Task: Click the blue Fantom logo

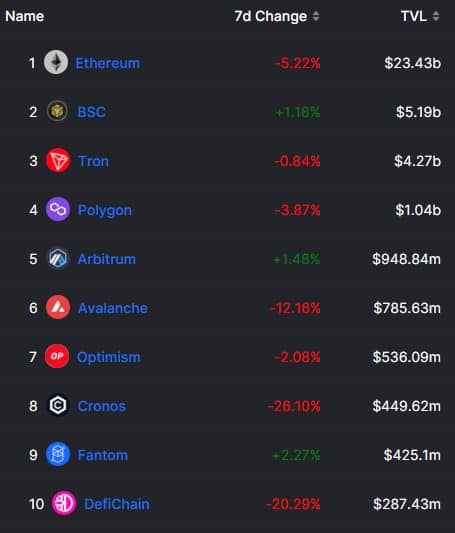Action: pos(58,454)
